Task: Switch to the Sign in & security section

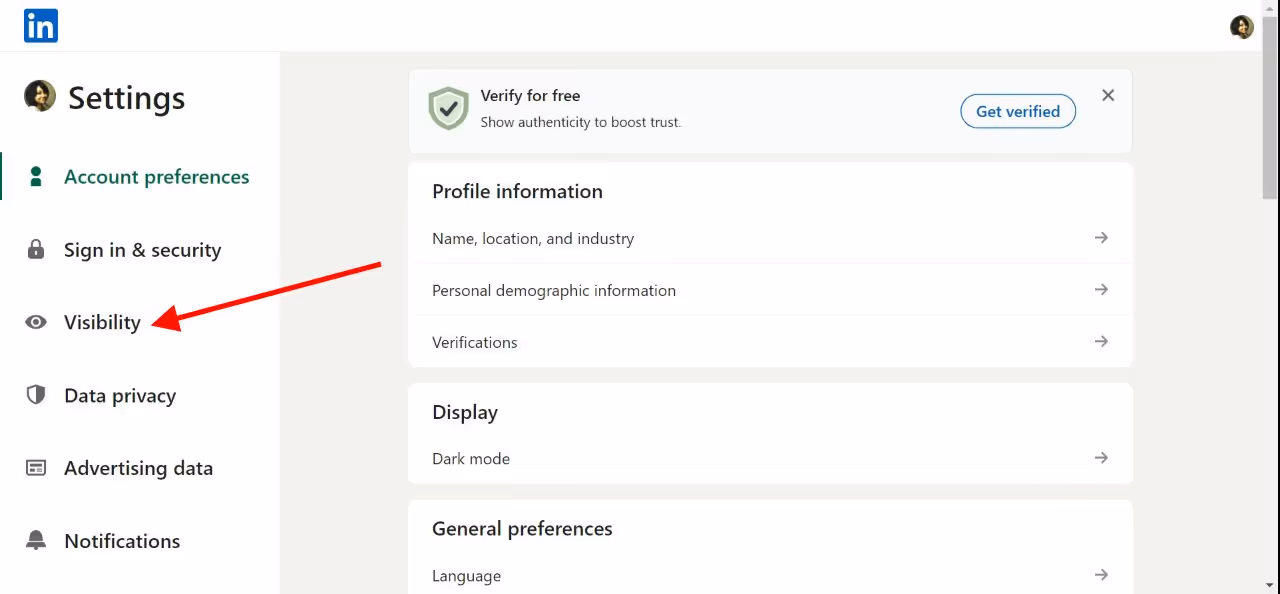Action: point(142,249)
